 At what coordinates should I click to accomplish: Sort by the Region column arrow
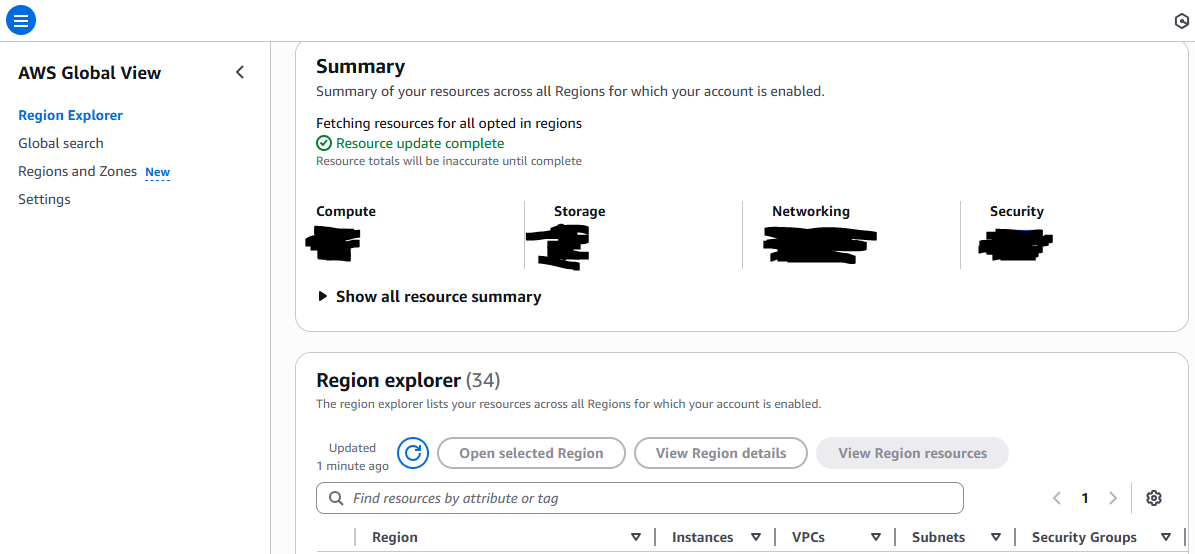[635, 537]
